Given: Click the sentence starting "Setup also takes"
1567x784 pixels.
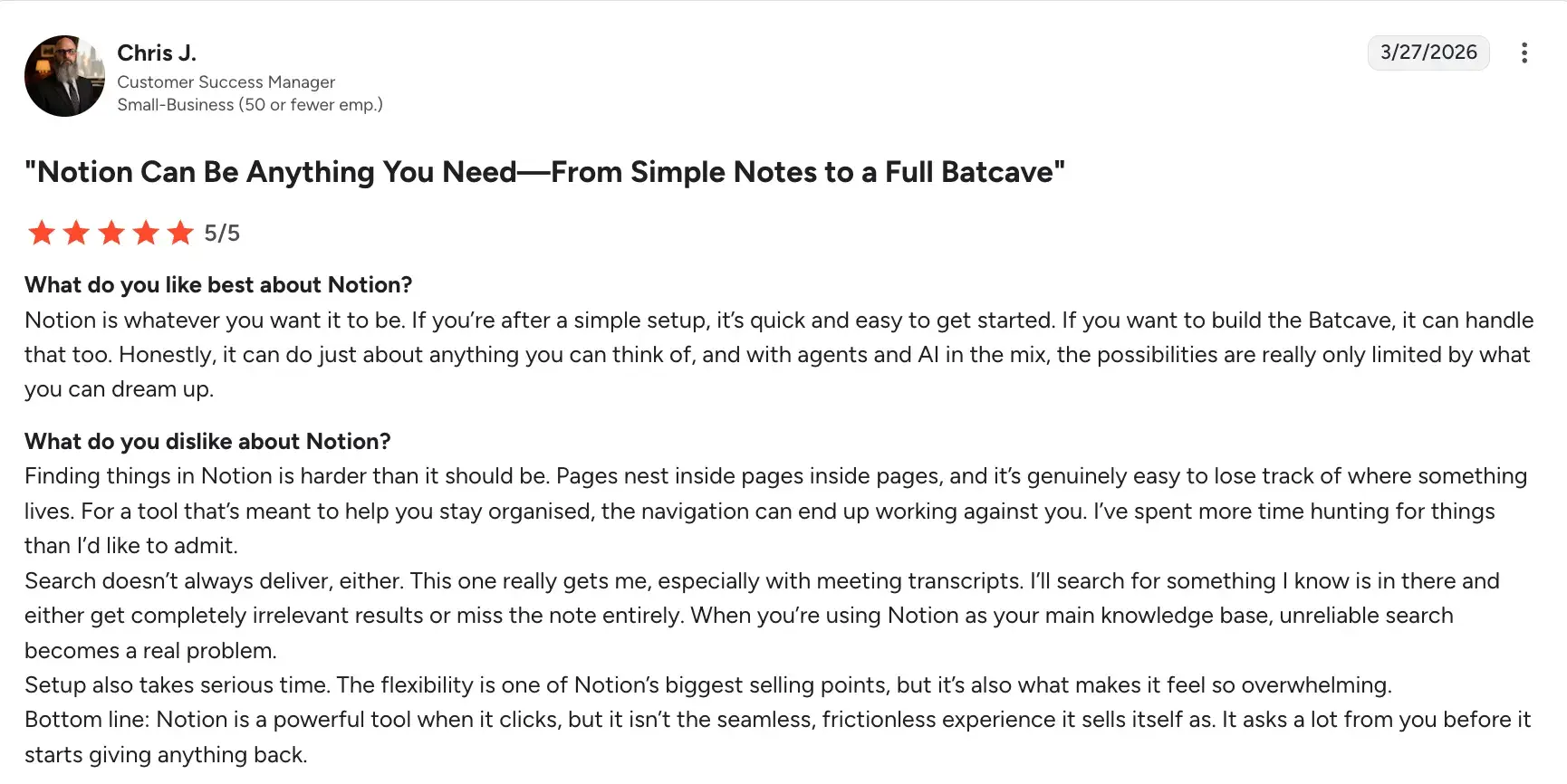Looking at the screenshot, I should point(707,685).
